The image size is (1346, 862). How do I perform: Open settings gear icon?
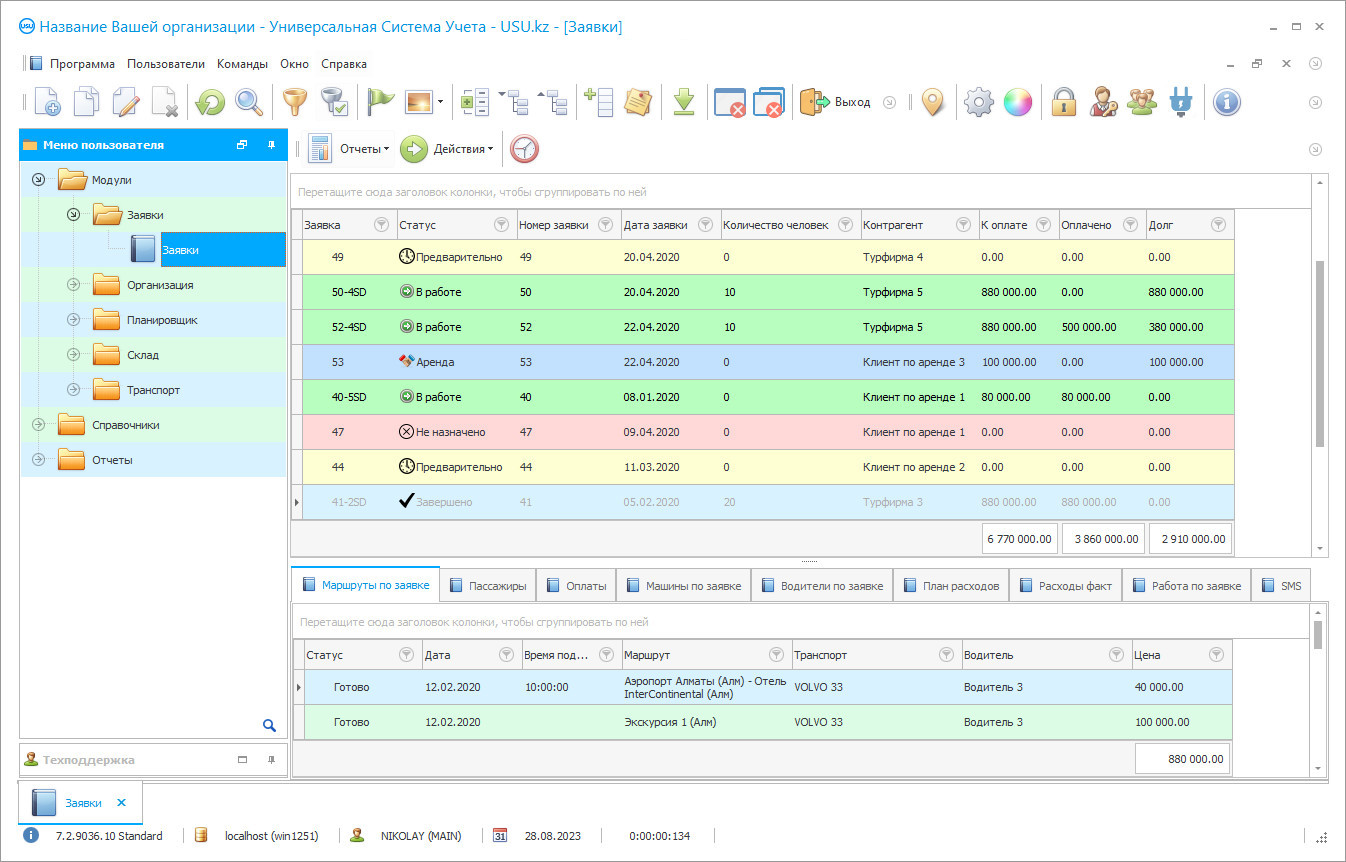coord(979,102)
